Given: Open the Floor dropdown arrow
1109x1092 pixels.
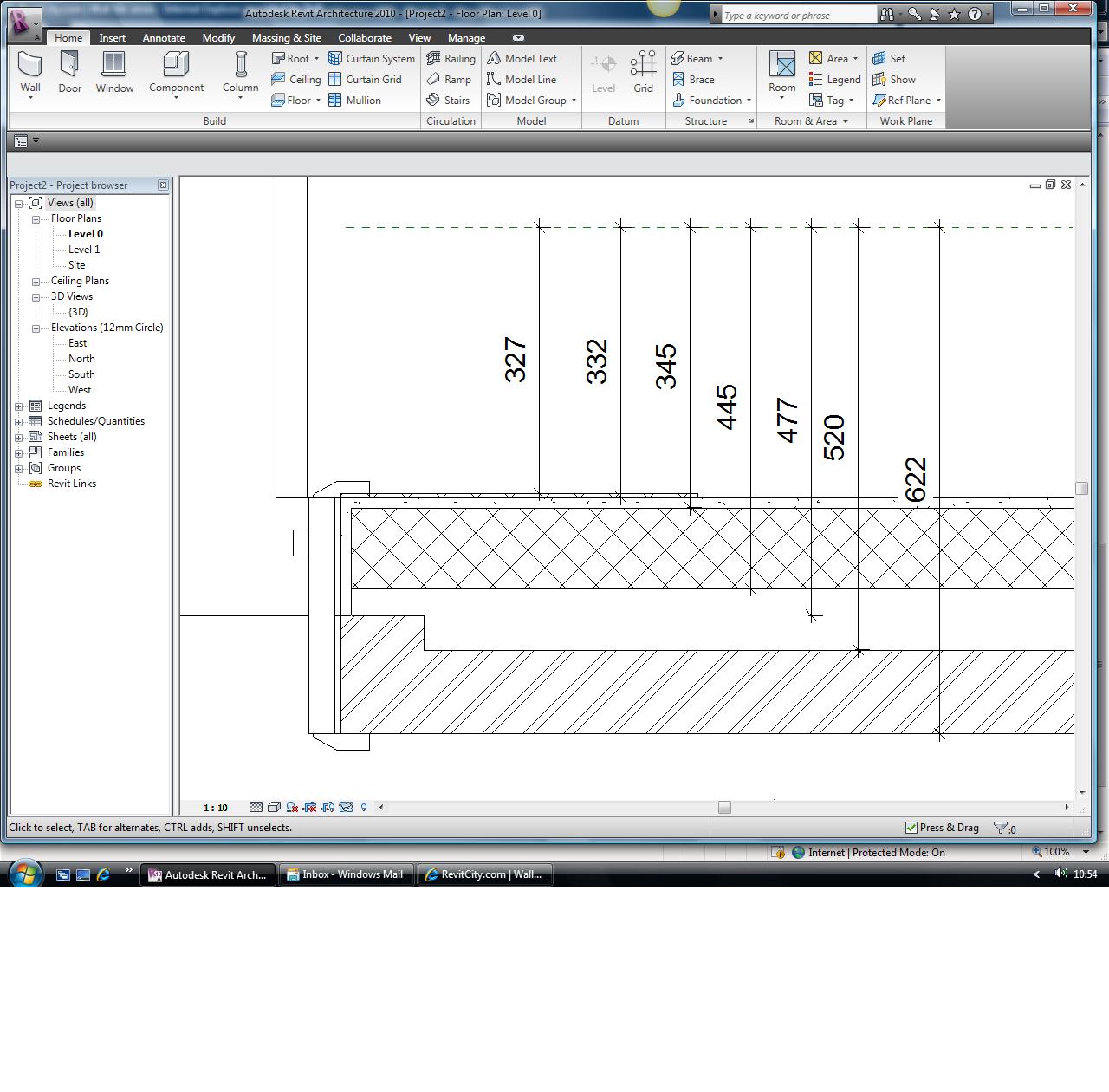Looking at the screenshot, I should click(318, 101).
